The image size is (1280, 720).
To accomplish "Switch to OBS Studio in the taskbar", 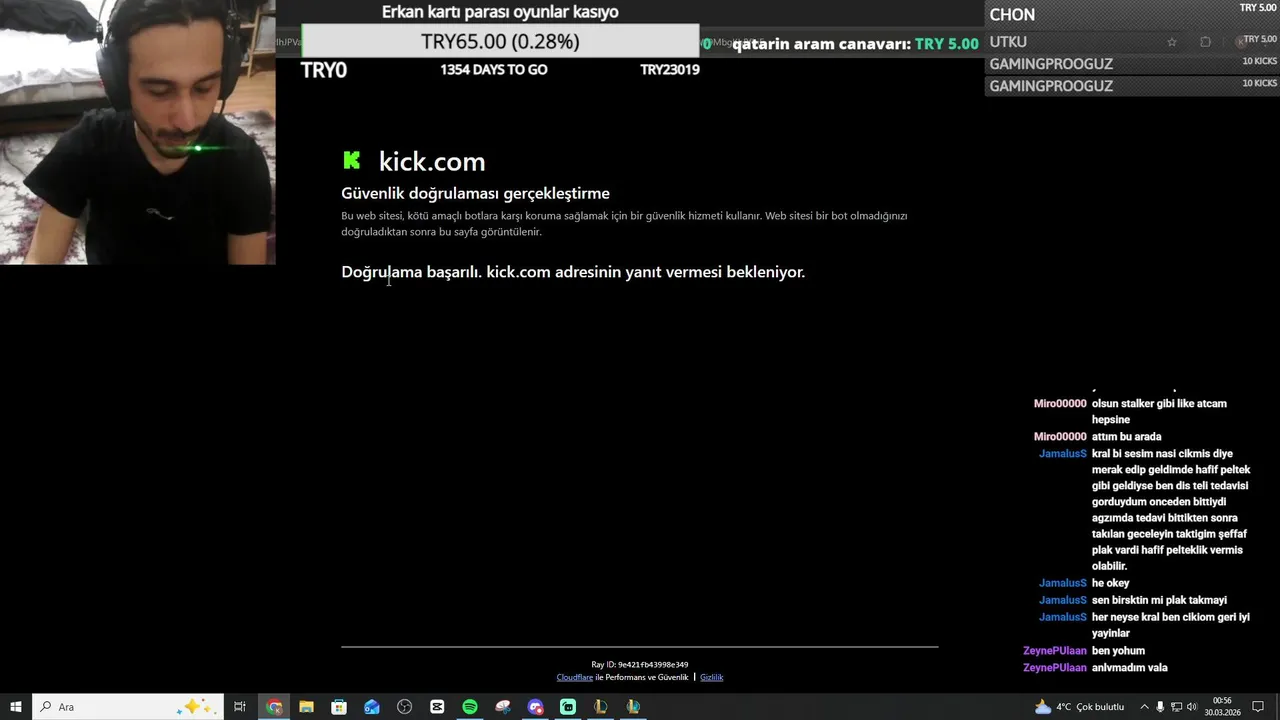I will [x=404, y=707].
